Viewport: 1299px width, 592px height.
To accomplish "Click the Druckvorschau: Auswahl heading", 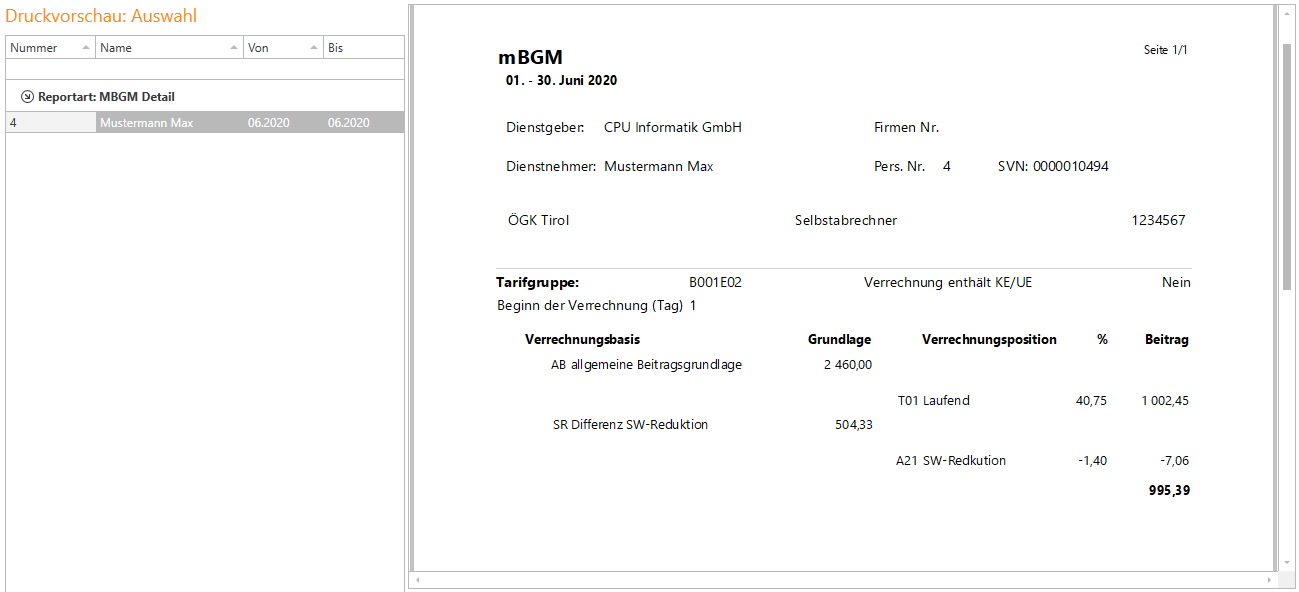I will 101,16.
